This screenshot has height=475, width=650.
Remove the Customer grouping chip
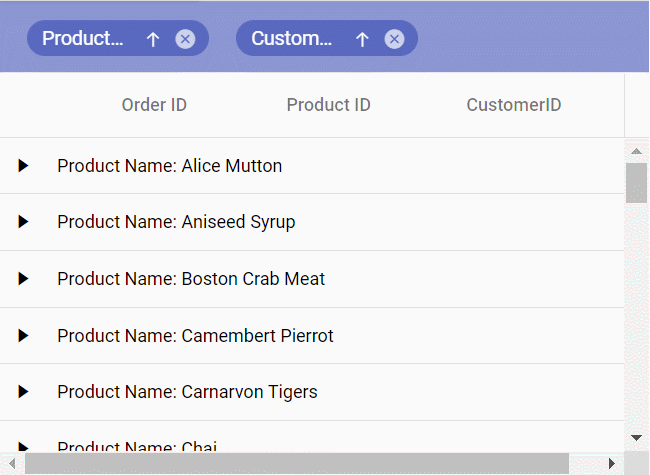[x=394, y=39]
